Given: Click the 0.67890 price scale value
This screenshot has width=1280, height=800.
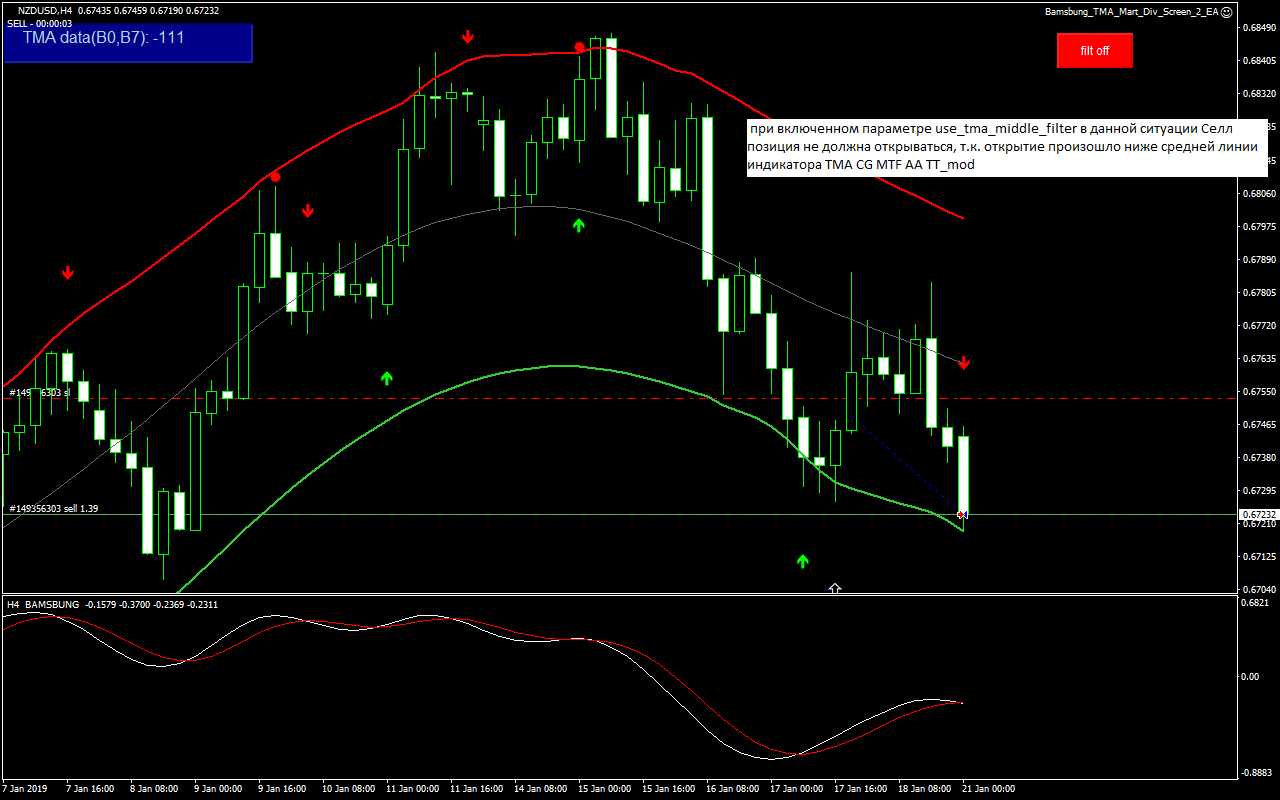Looking at the screenshot, I should (x=1258, y=260).
